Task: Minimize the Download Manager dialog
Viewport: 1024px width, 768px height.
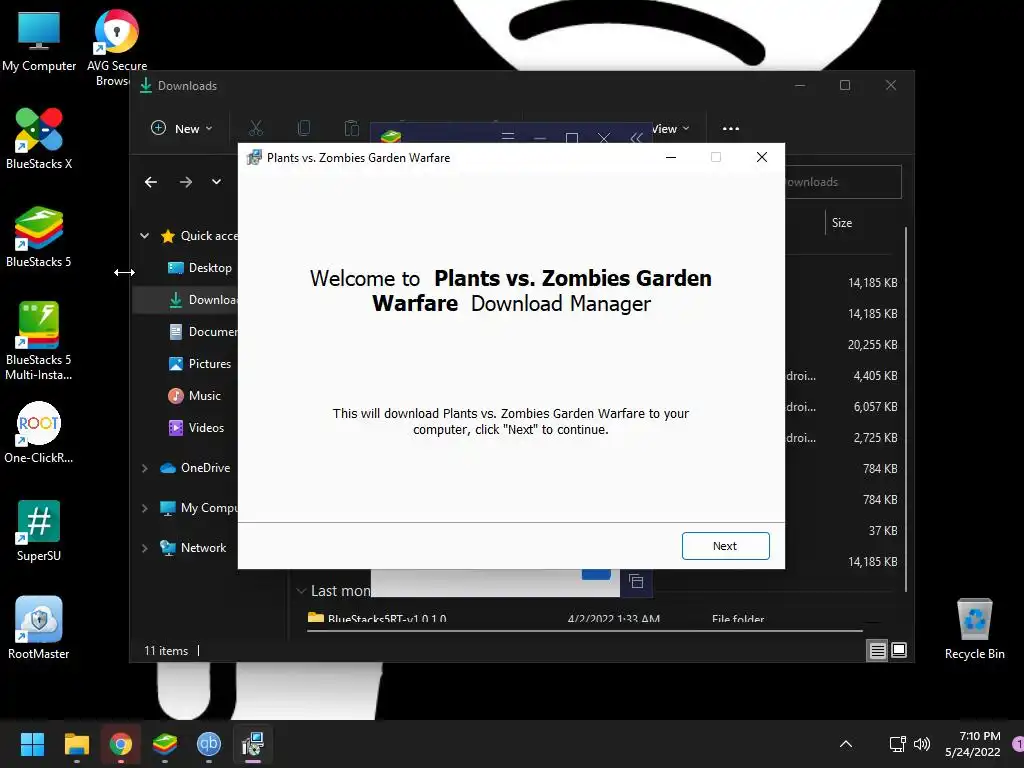Action: click(671, 157)
